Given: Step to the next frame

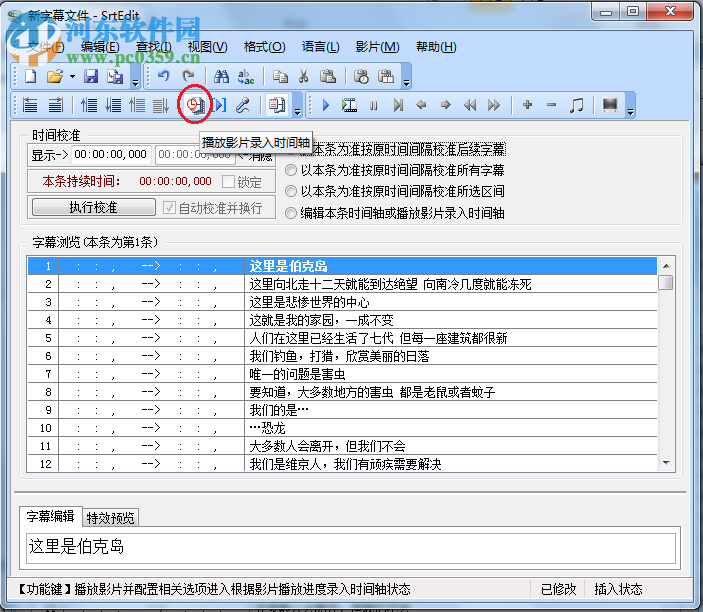Looking at the screenshot, I should (398, 105).
